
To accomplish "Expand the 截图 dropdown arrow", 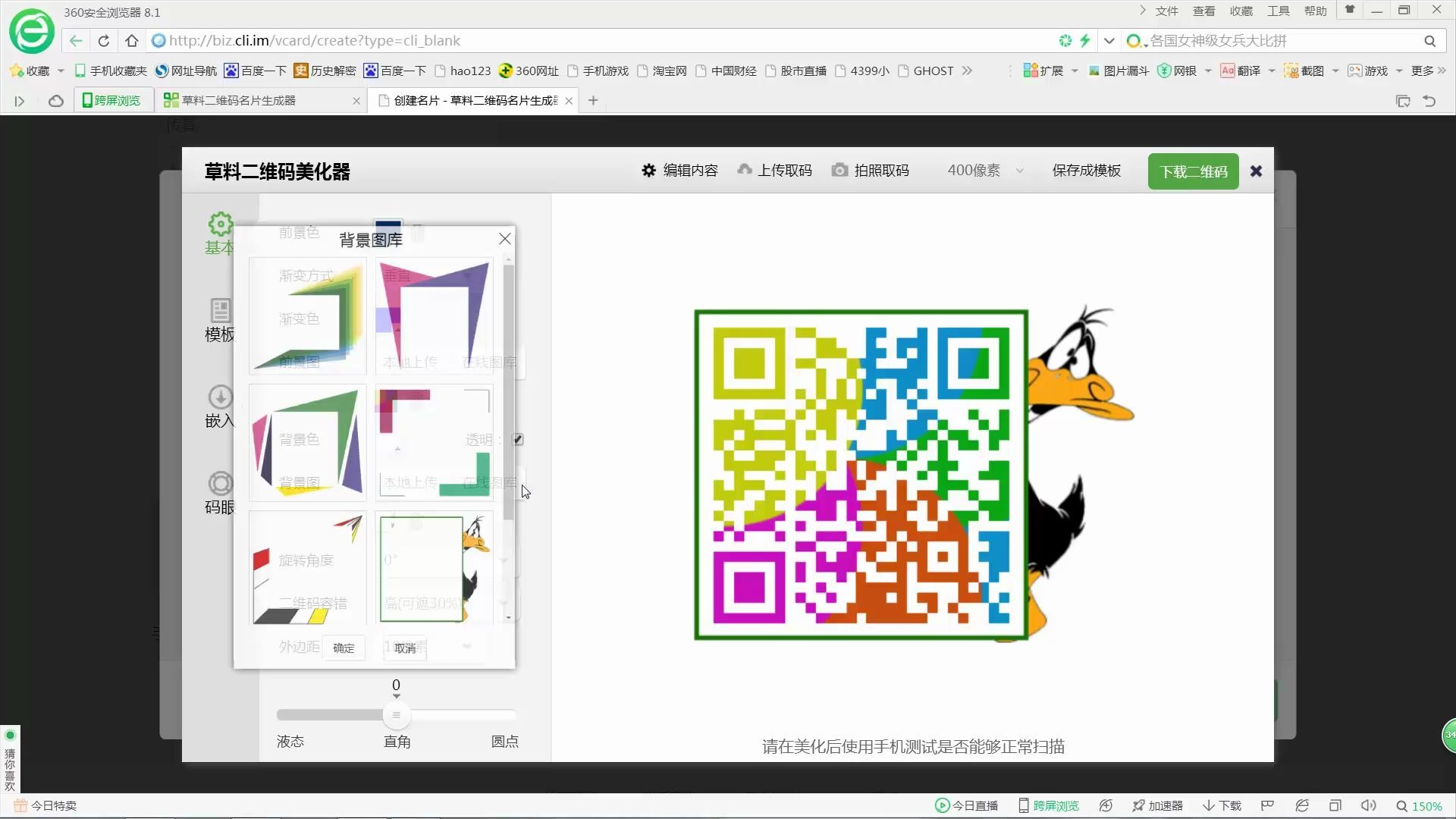I will (1335, 71).
